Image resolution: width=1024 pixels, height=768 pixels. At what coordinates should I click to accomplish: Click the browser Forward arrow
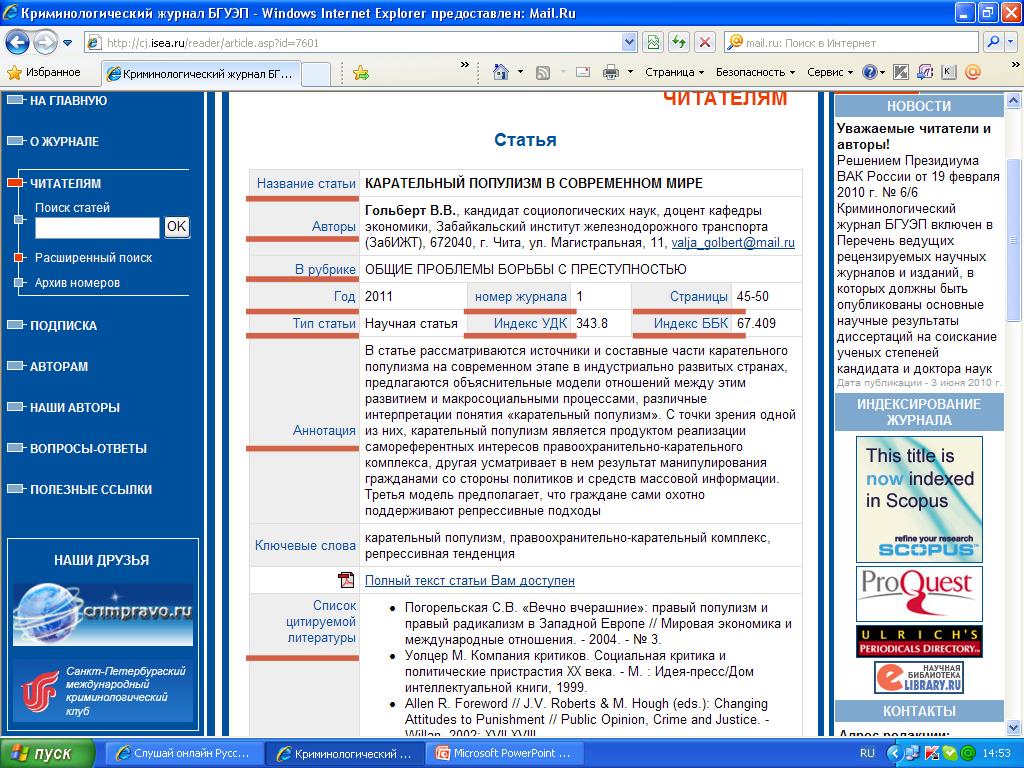(44, 43)
